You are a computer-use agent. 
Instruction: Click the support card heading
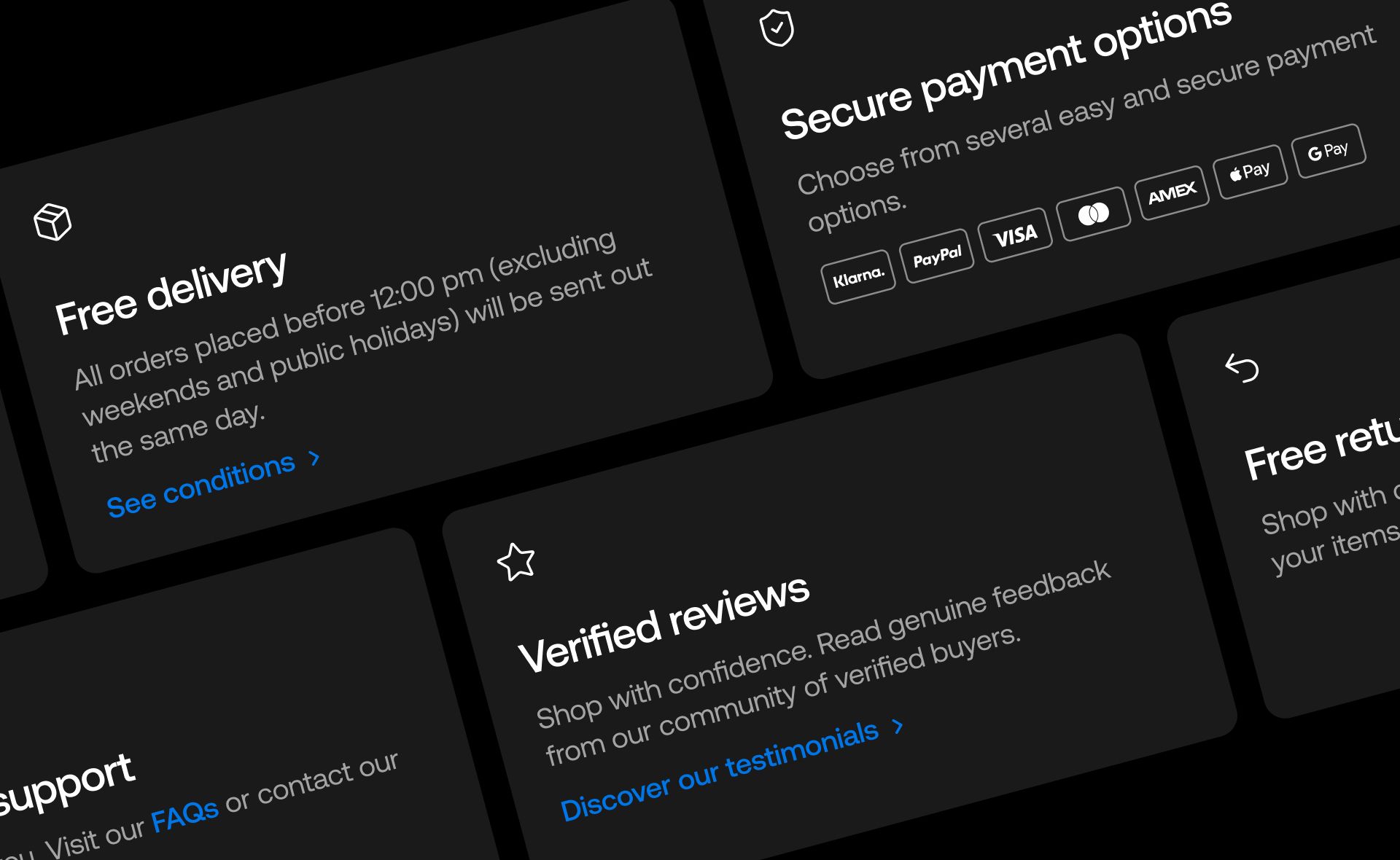click(x=67, y=785)
